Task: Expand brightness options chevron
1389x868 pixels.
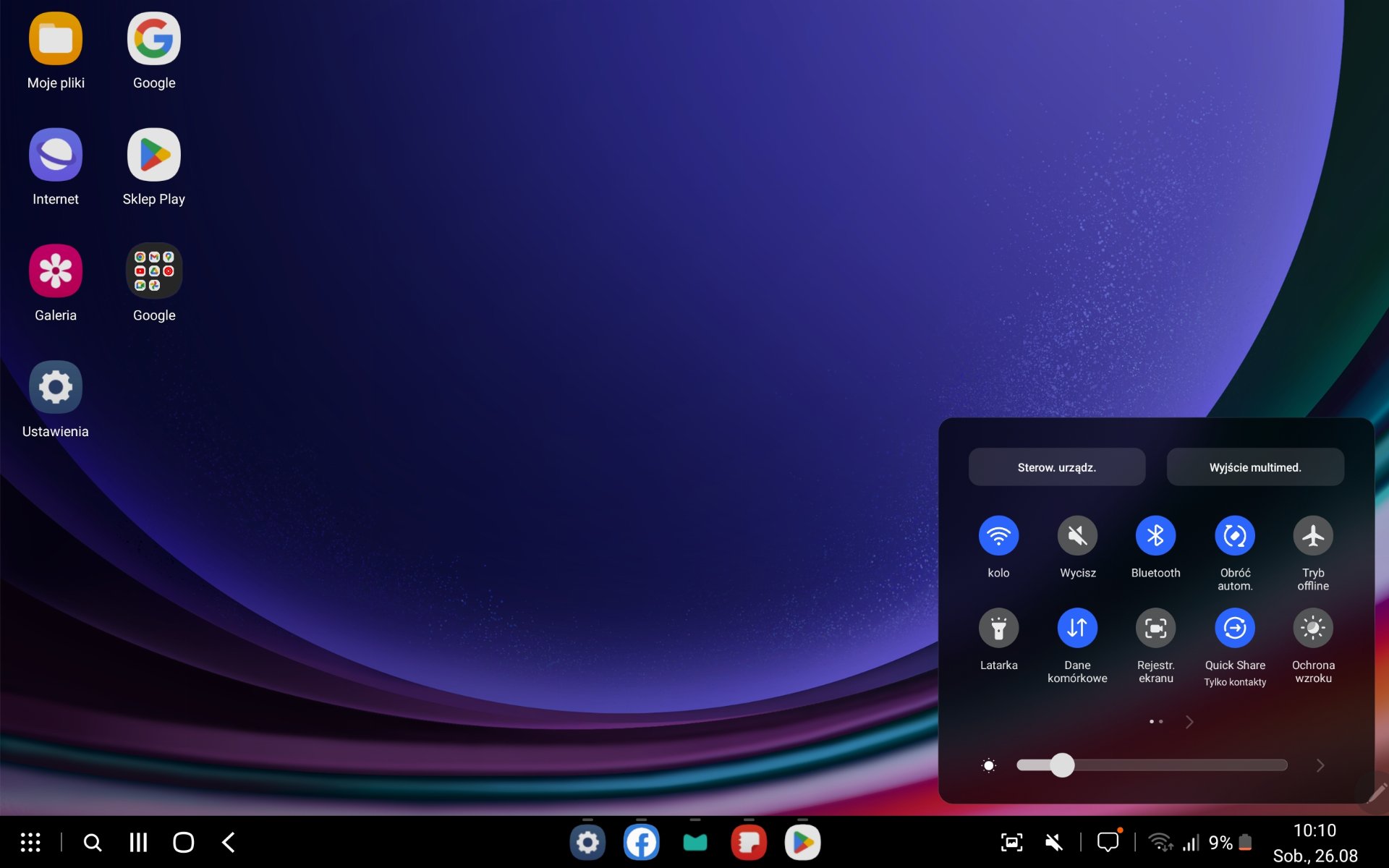Action: pyautogui.click(x=1320, y=765)
